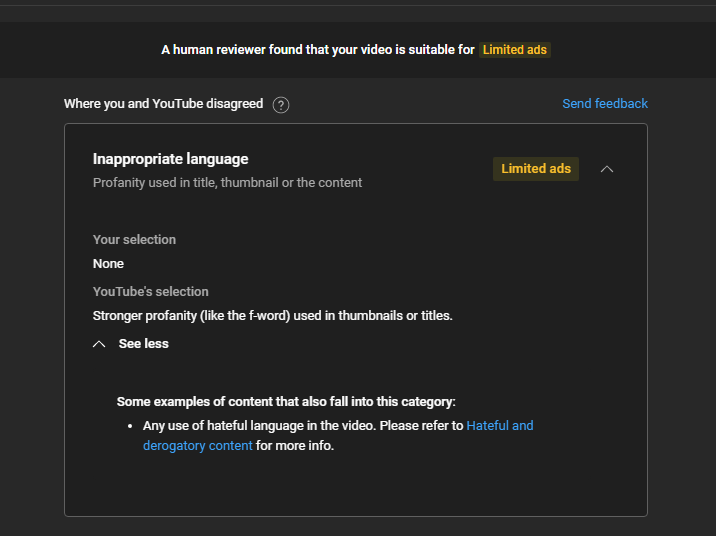The height and width of the screenshot is (536, 716).
Task: Click 'A human reviewer found' banner text
Action: point(318,50)
